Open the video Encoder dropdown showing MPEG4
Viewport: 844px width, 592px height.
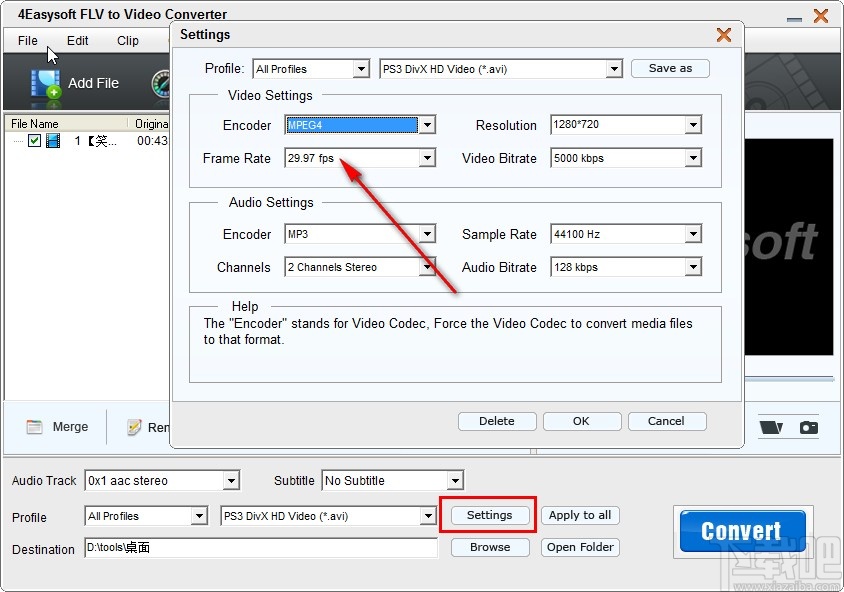click(x=427, y=125)
